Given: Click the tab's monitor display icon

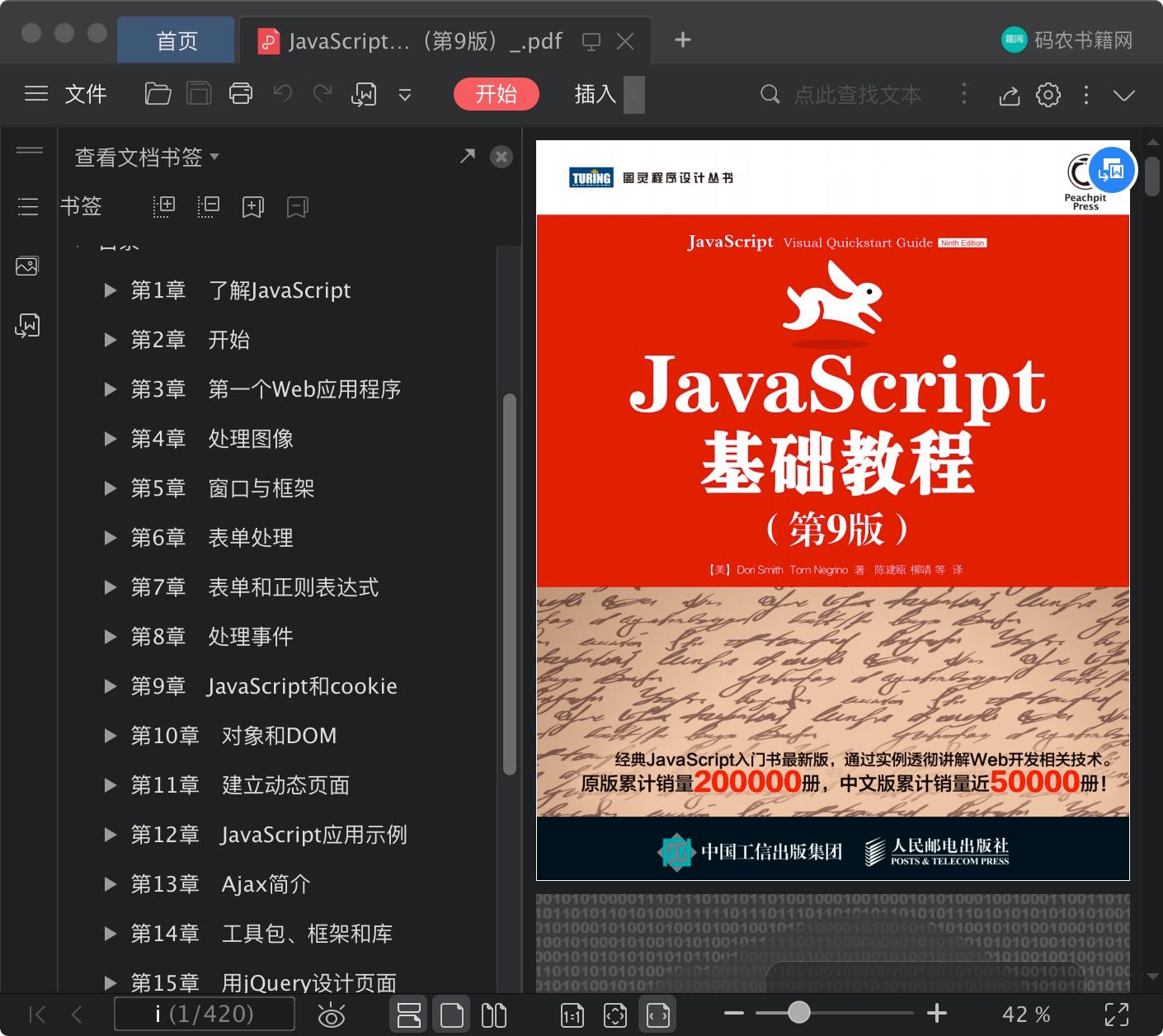Looking at the screenshot, I should click(x=591, y=41).
